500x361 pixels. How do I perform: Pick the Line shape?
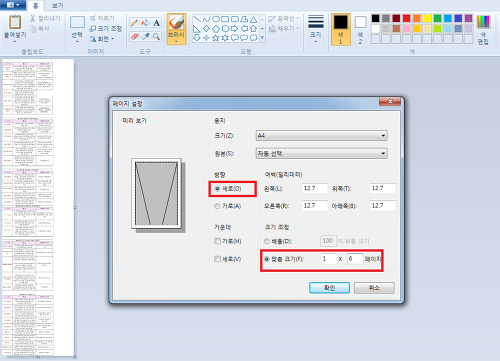tap(197, 19)
